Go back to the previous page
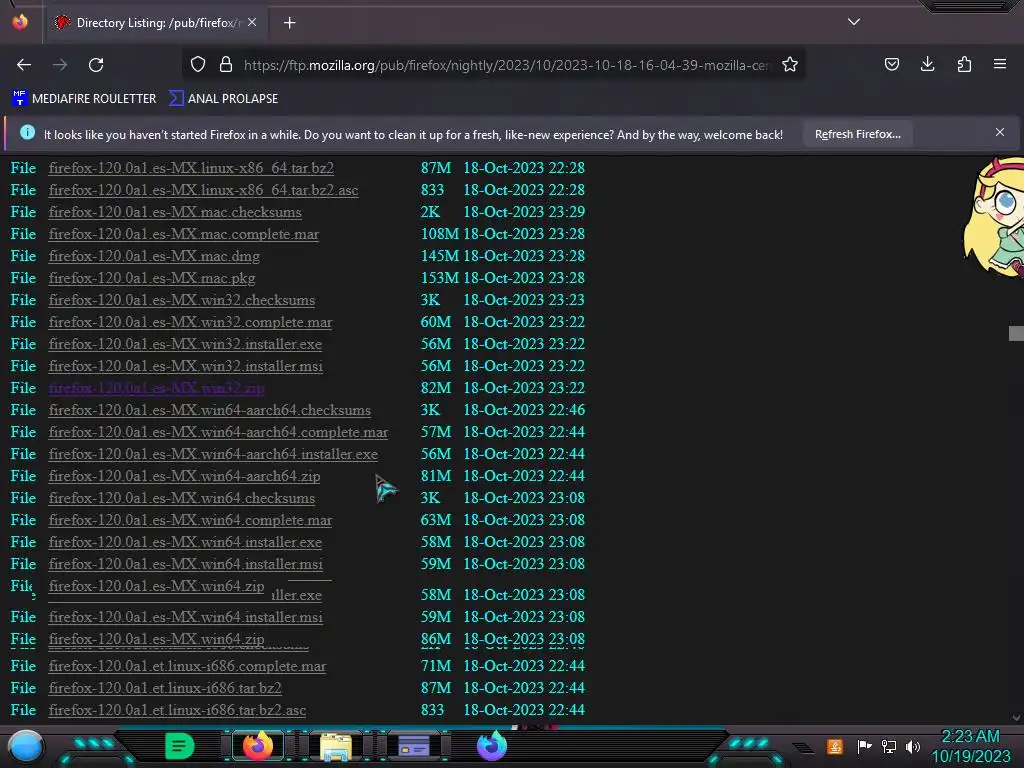The height and width of the screenshot is (768, 1024). point(24,65)
